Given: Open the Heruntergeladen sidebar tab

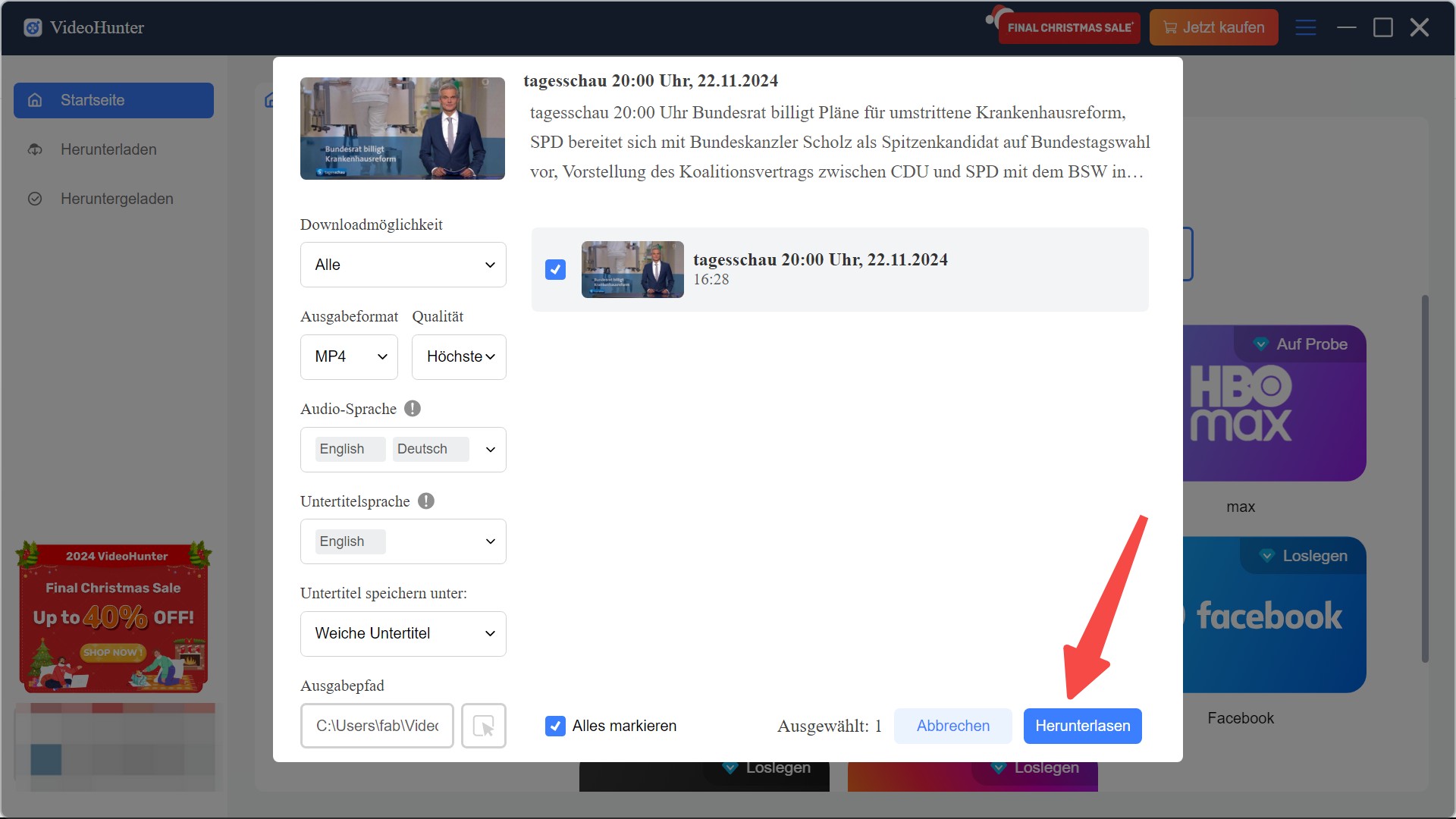Looking at the screenshot, I should pyautogui.click(x=114, y=199).
